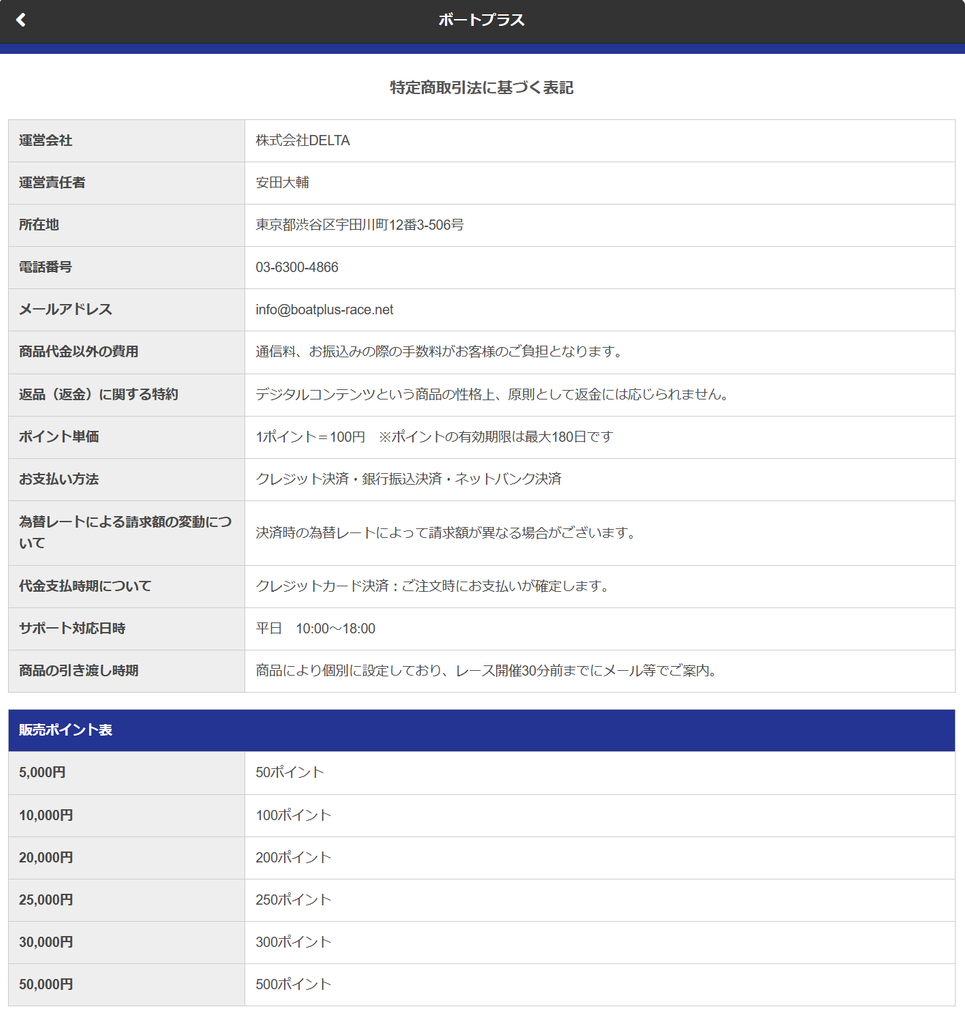The height and width of the screenshot is (1024, 965).
Task: Click the 500ポイント value cell
Action: click(x=599, y=984)
